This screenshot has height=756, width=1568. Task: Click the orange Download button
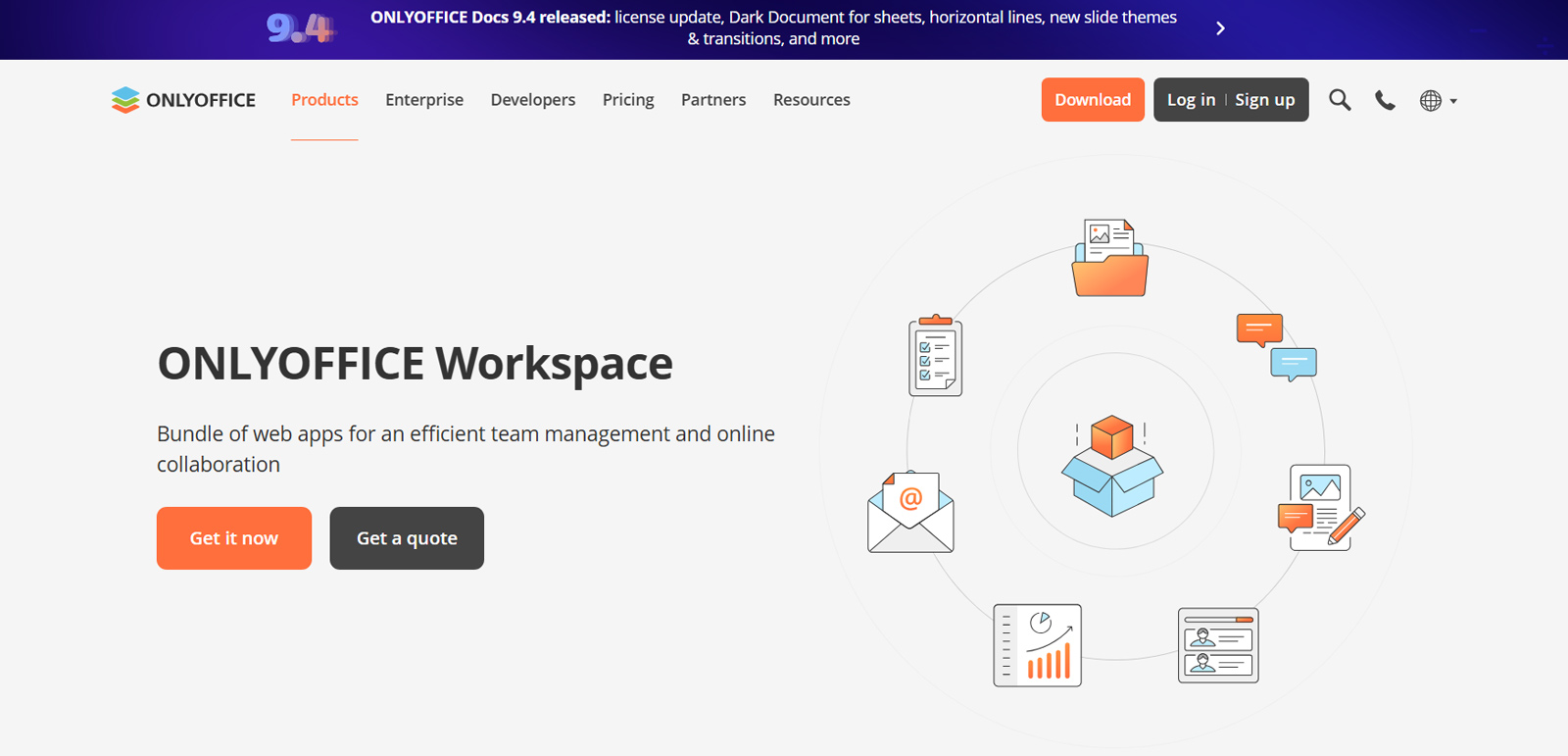[x=1093, y=100]
